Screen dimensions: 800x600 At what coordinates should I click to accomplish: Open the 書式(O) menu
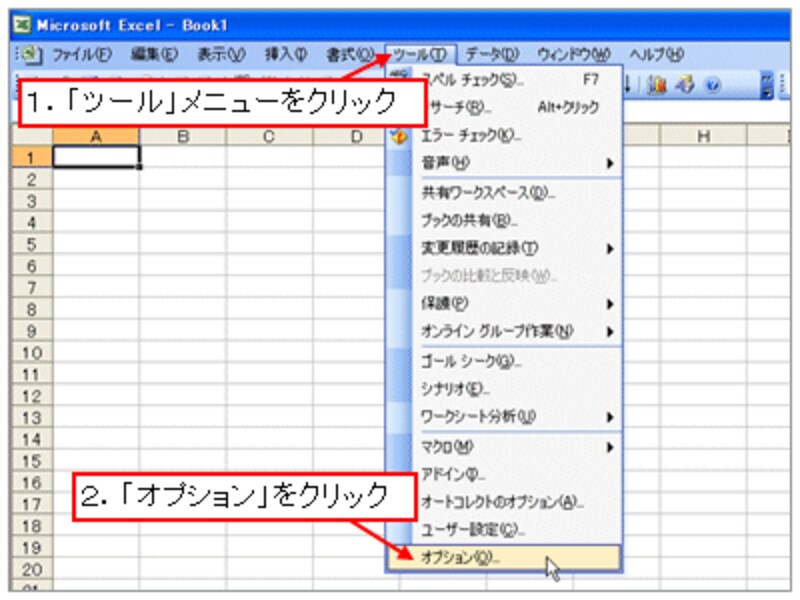(x=350, y=55)
